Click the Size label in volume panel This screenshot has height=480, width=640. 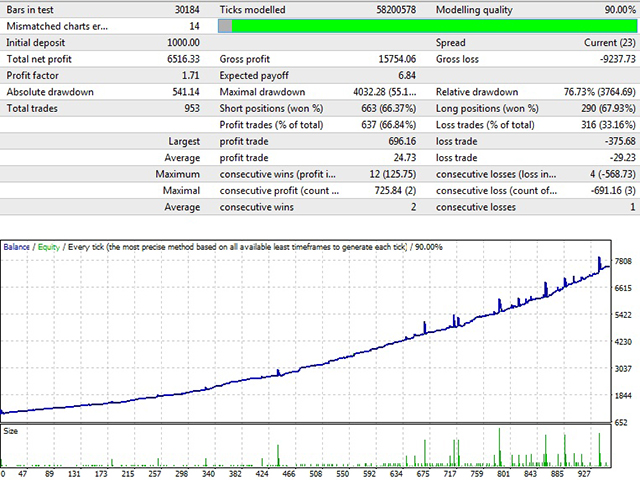[10, 431]
